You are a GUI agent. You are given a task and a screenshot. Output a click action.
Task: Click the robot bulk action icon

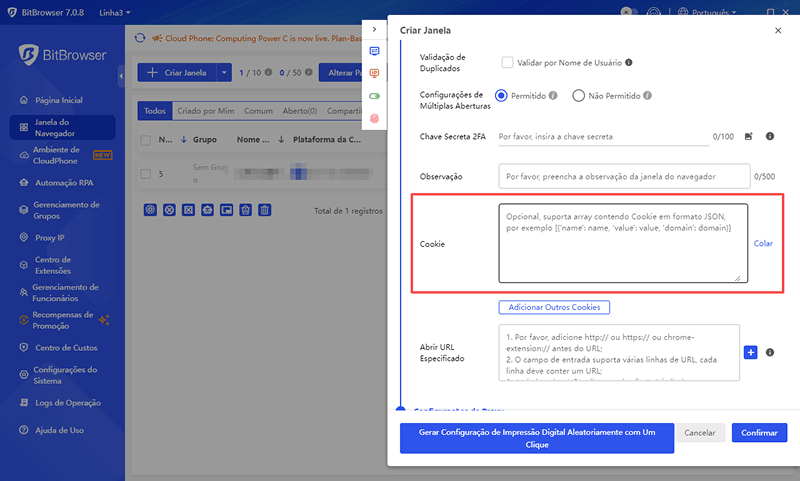207,210
